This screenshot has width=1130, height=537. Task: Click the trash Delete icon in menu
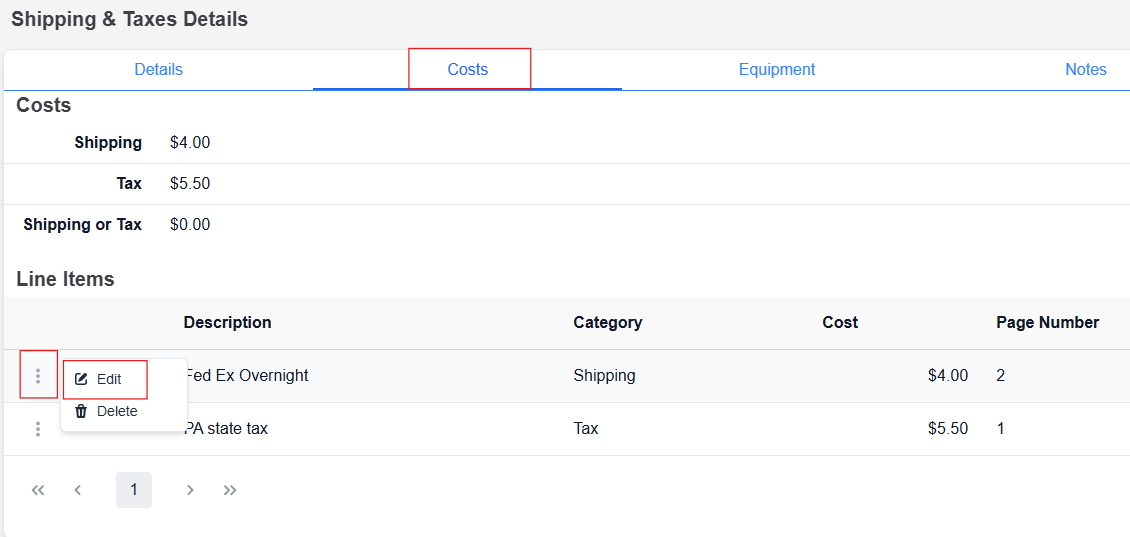81,411
